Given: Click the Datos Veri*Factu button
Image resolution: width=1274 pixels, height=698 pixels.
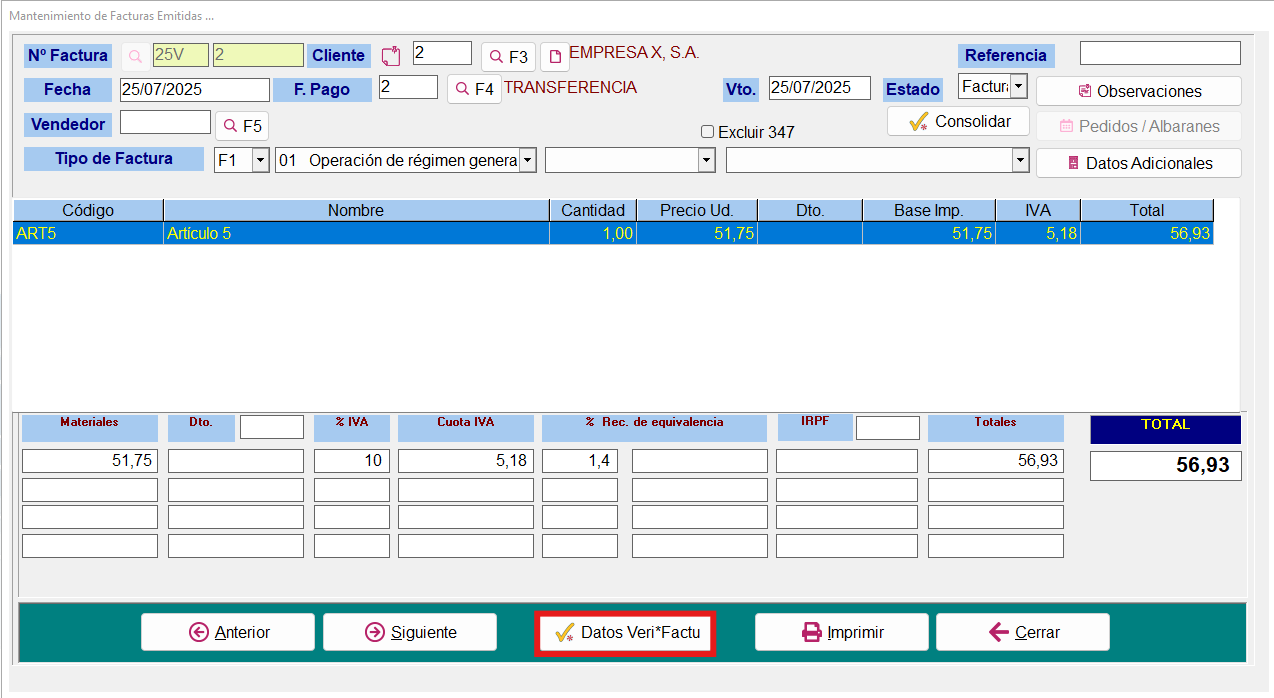Looking at the screenshot, I should (624, 633).
